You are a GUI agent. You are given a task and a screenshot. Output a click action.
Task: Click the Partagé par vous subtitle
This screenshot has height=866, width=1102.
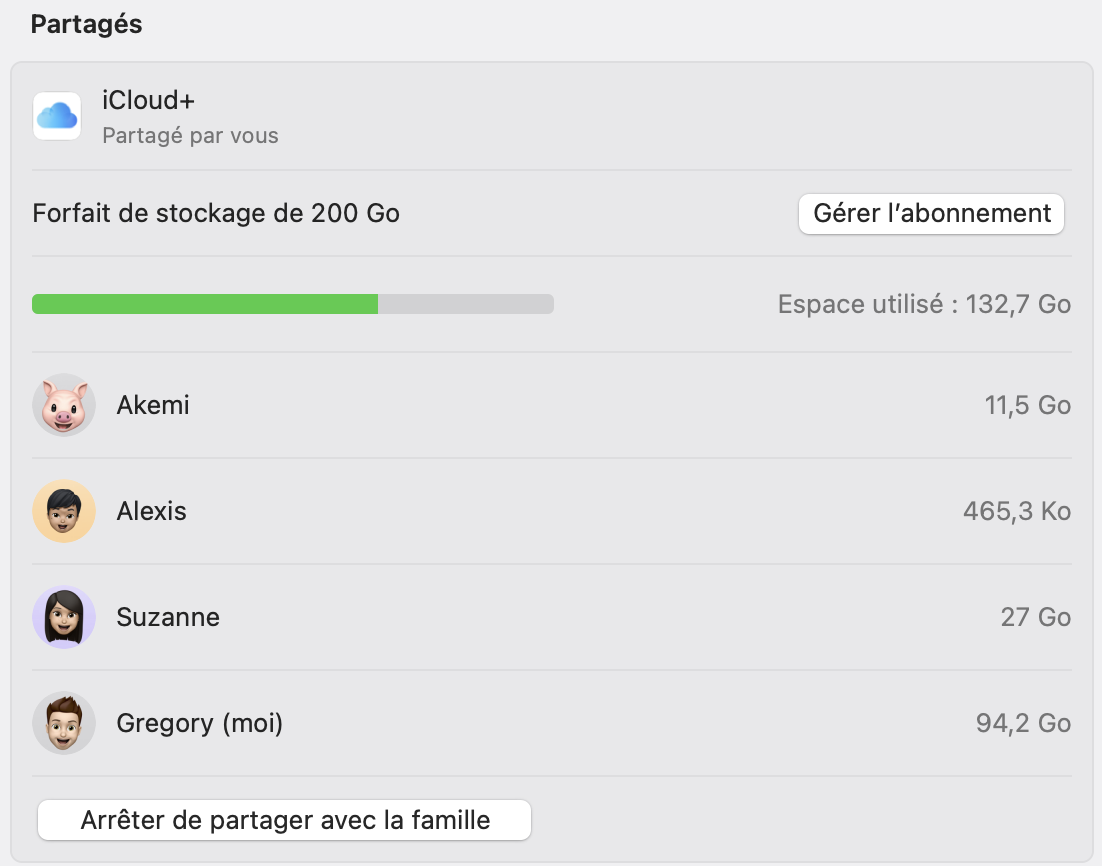(x=190, y=135)
